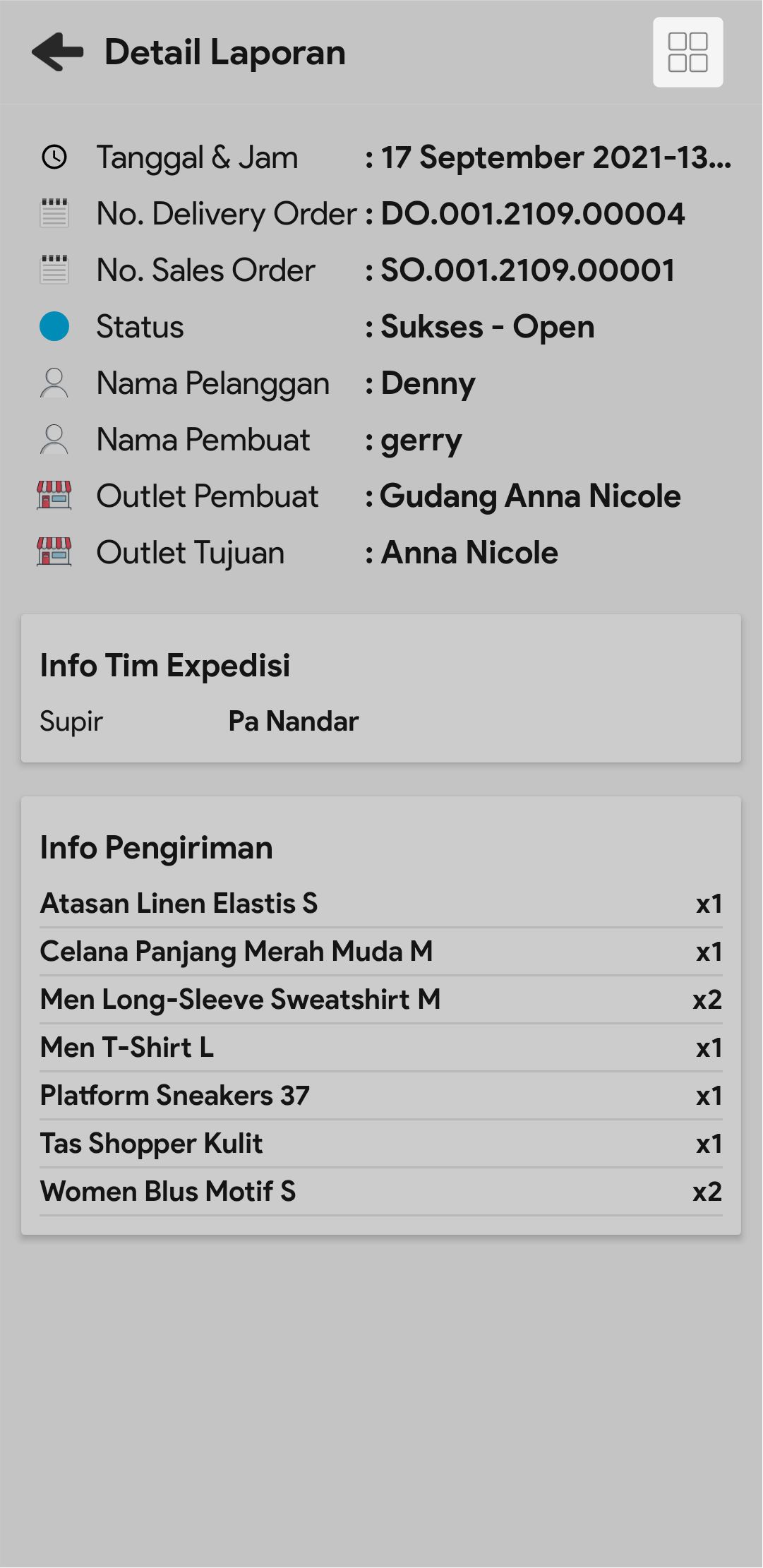Tap the person icon beside Nama Pembuat
The height and width of the screenshot is (1568, 763).
click(54, 440)
